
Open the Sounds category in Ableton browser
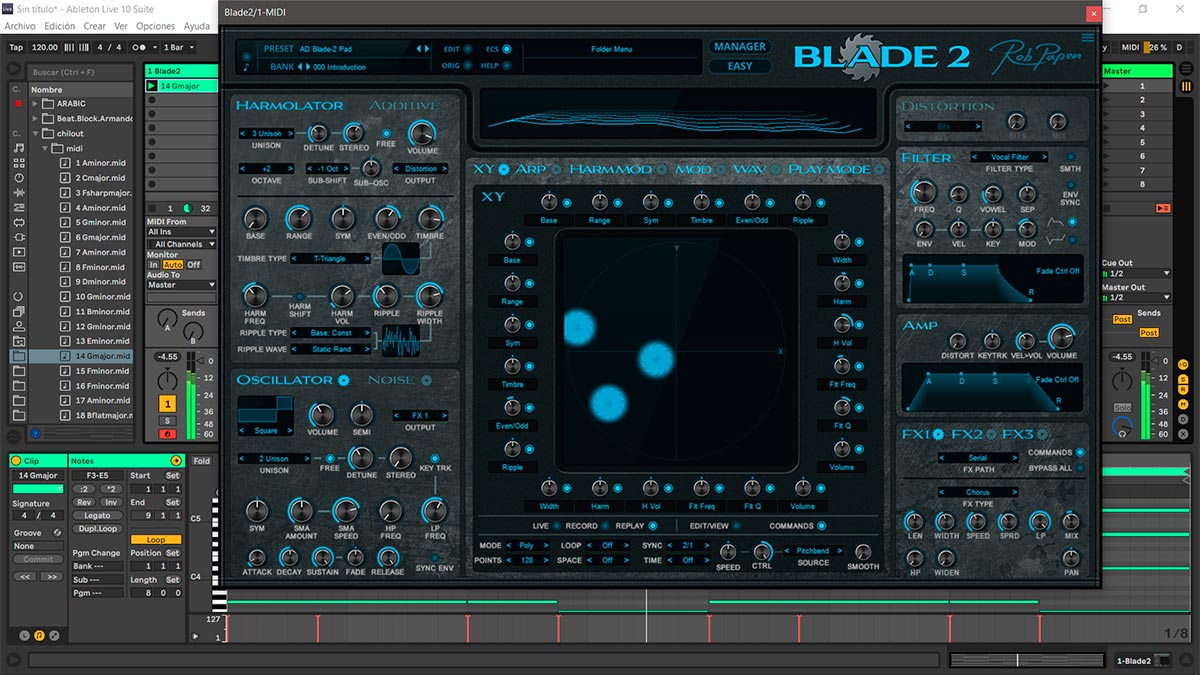(x=18, y=148)
